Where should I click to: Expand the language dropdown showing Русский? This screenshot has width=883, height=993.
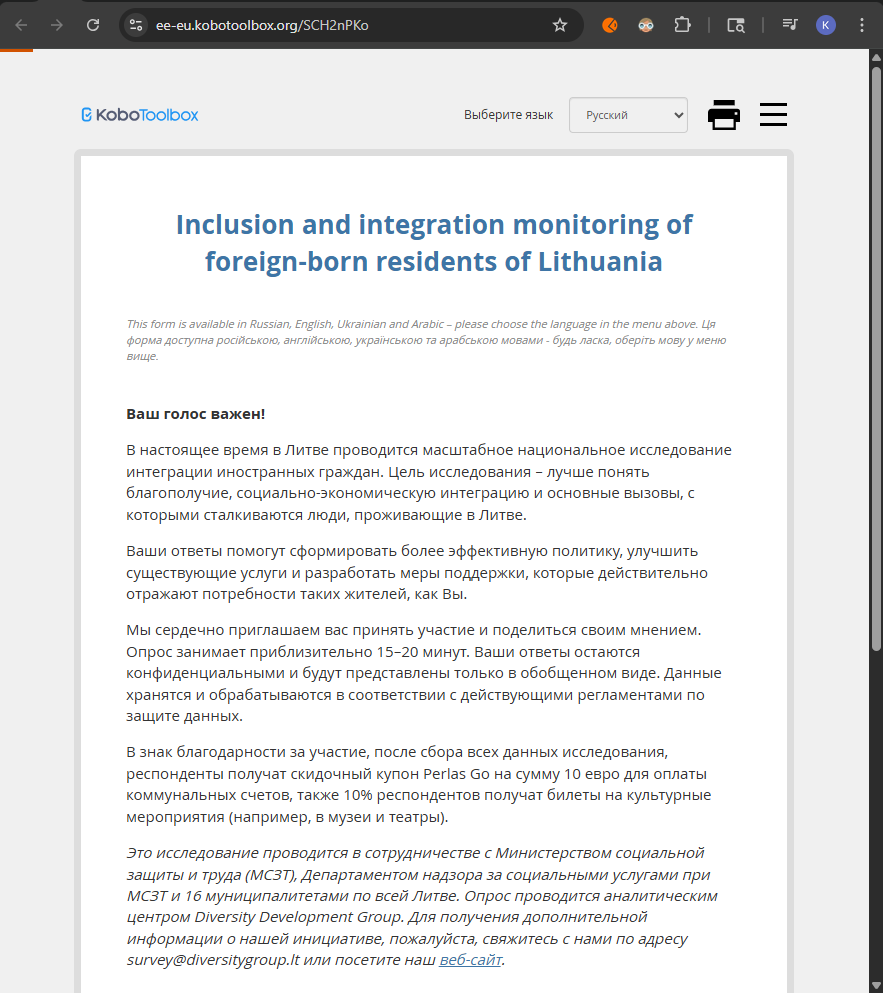click(628, 115)
